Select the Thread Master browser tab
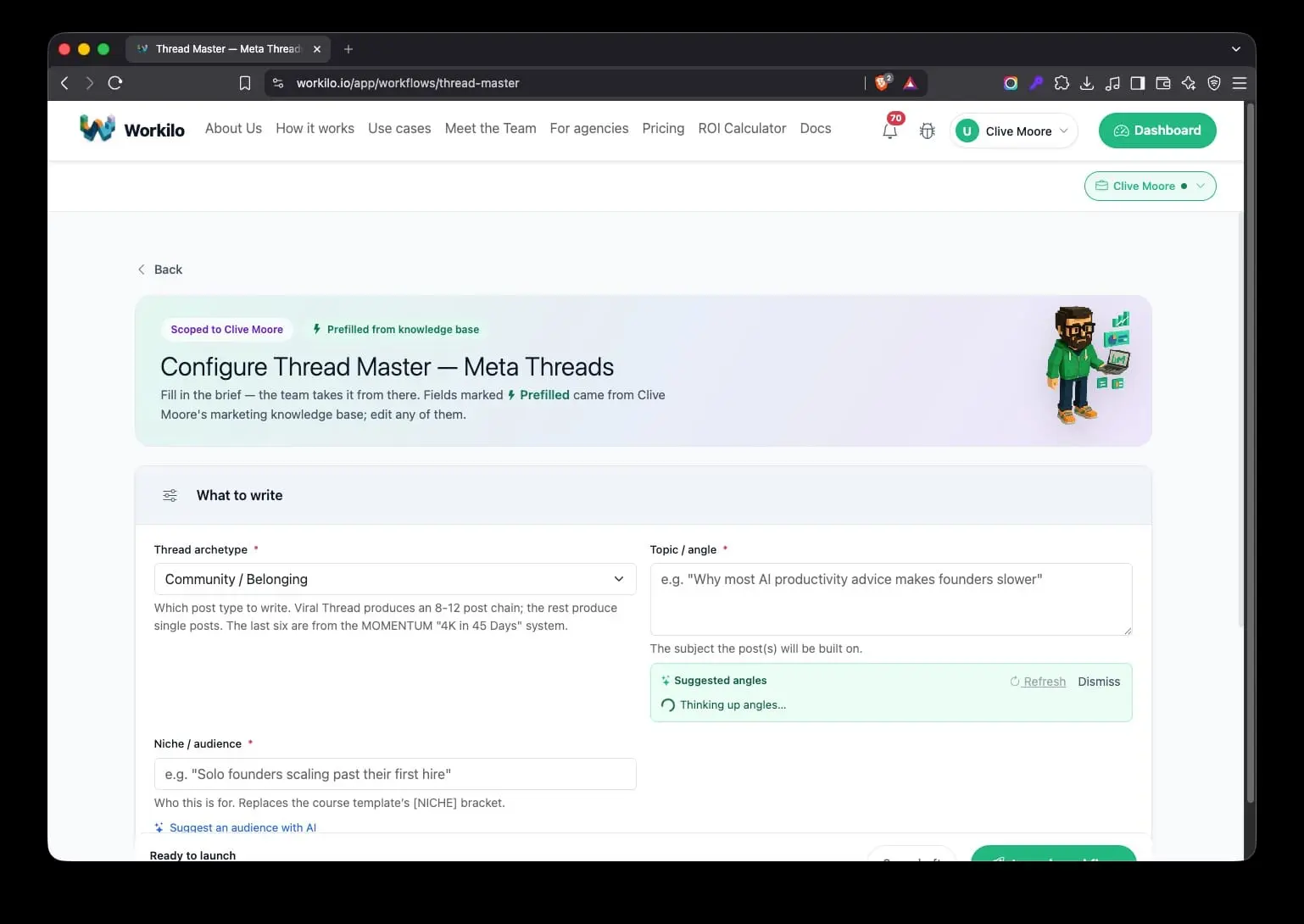1304x924 pixels. [x=228, y=49]
